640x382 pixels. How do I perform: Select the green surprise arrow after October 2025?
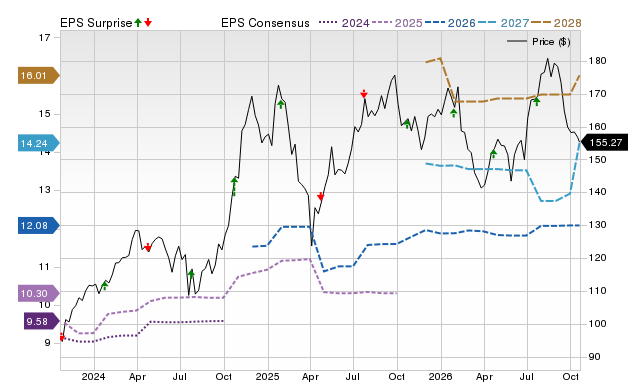click(x=407, y=124)
